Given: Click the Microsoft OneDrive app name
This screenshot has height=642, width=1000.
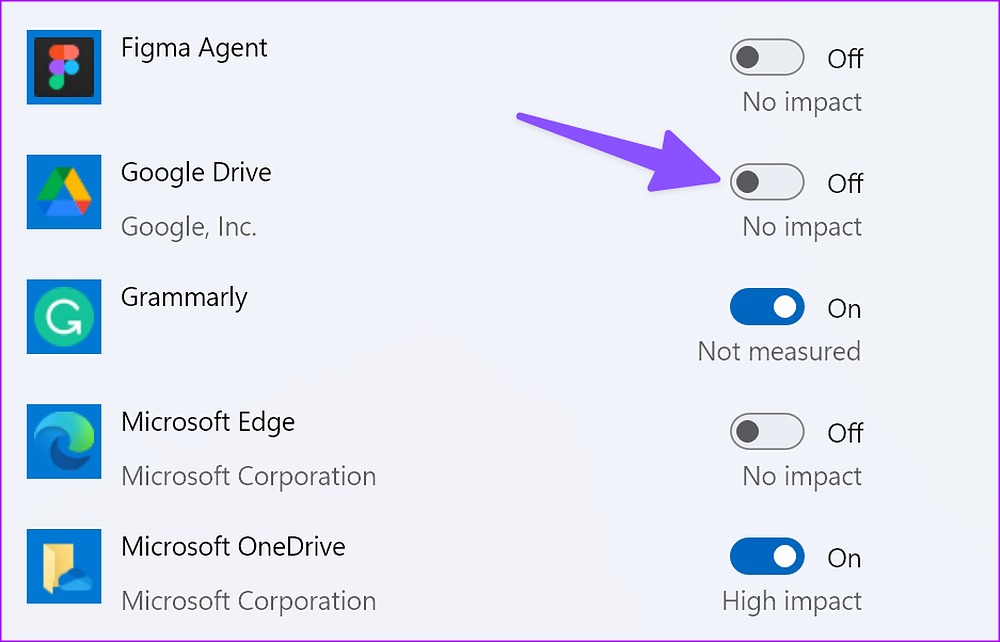Looking at the screenshot, I should pyautogui.click(x=233, y=547).
